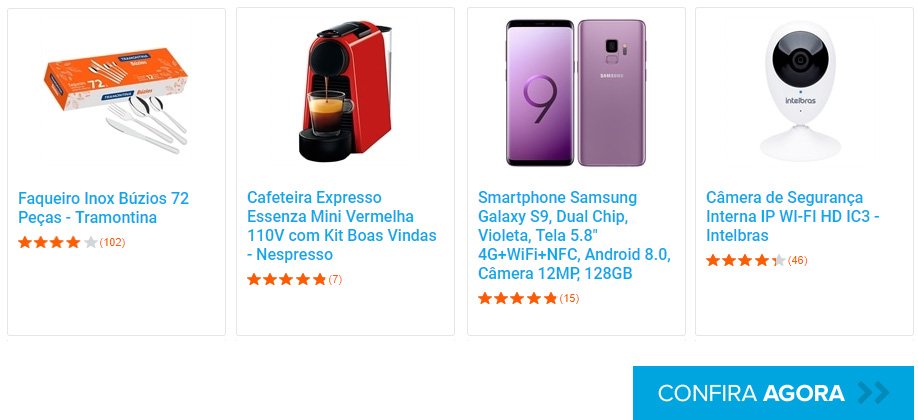Open the 7 reviews count for Nespresso
The height and width of the screenshot is (420, 918).
point(335,280)
